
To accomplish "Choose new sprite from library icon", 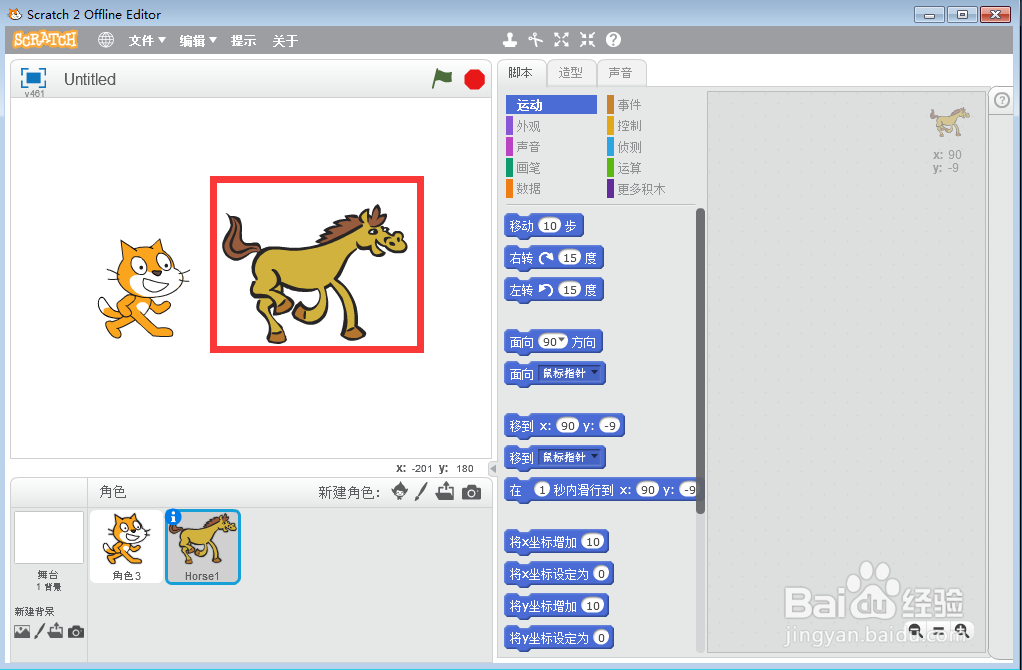I will [x=400, y=491].
